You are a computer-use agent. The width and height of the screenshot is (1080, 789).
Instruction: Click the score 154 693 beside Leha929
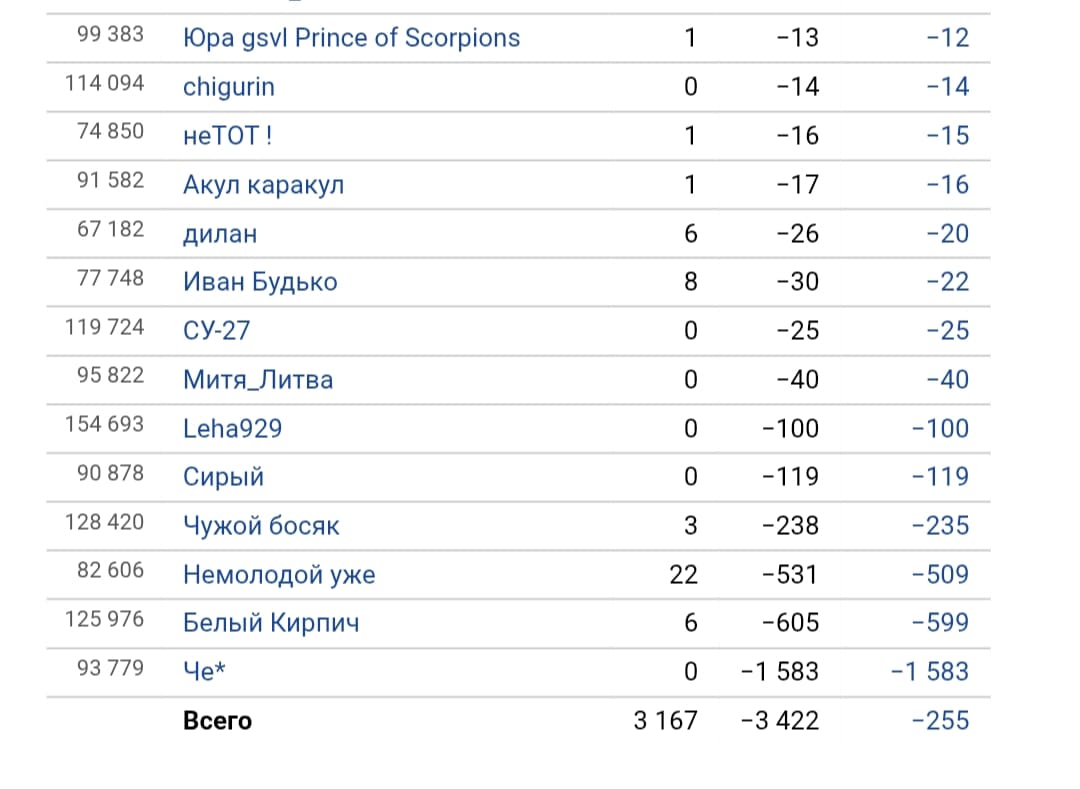(x=104, y=424)
